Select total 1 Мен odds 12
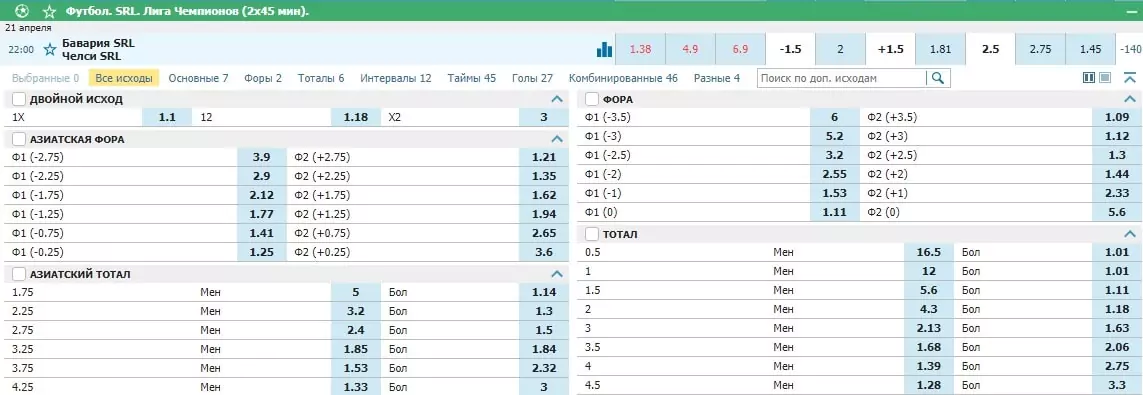The height and width of the screenshot is (395, 1143). pyautogui.click(x=929, y=270)
